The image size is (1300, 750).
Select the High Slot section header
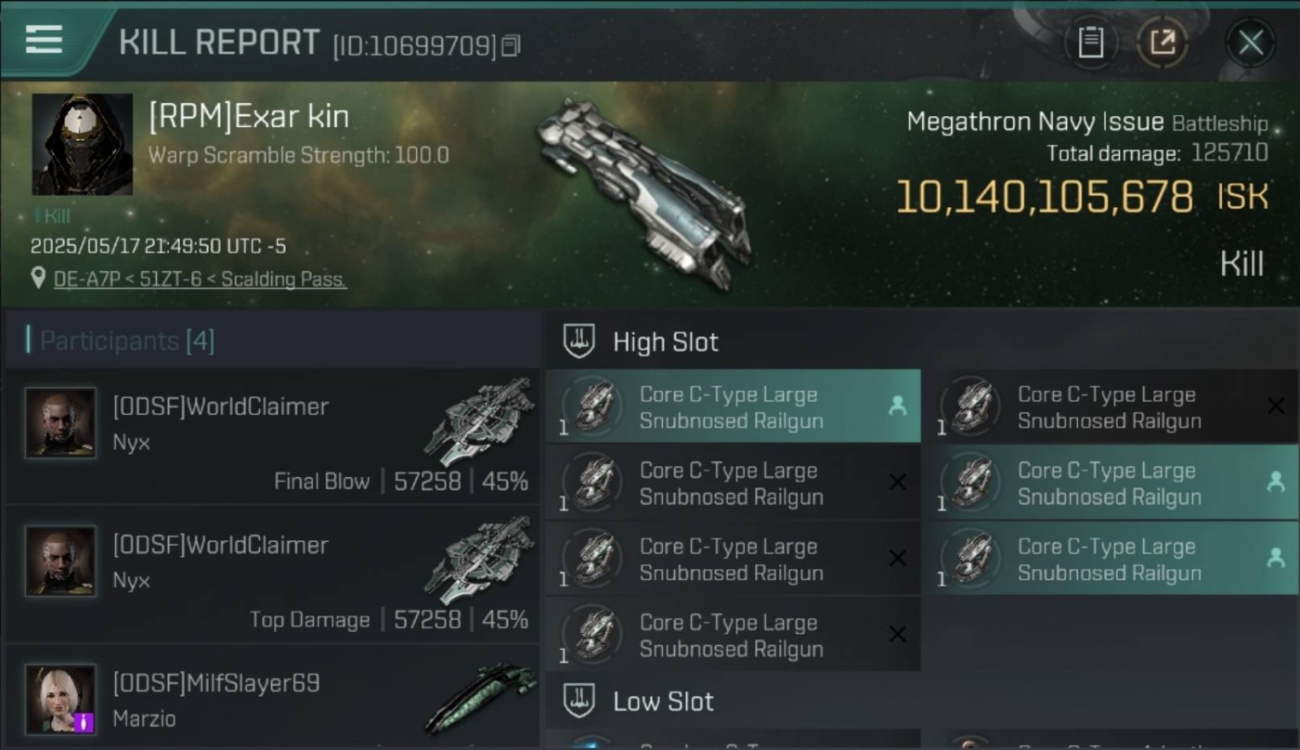[x=665, y=342]
